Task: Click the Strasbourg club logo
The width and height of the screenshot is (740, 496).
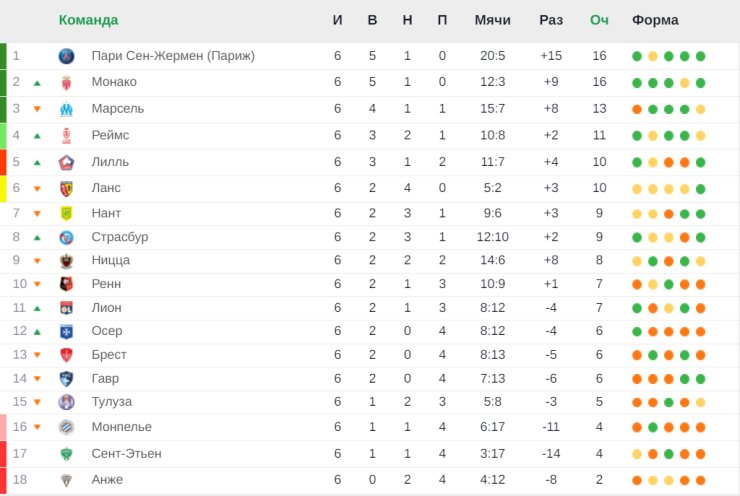Action: point(66,237)
